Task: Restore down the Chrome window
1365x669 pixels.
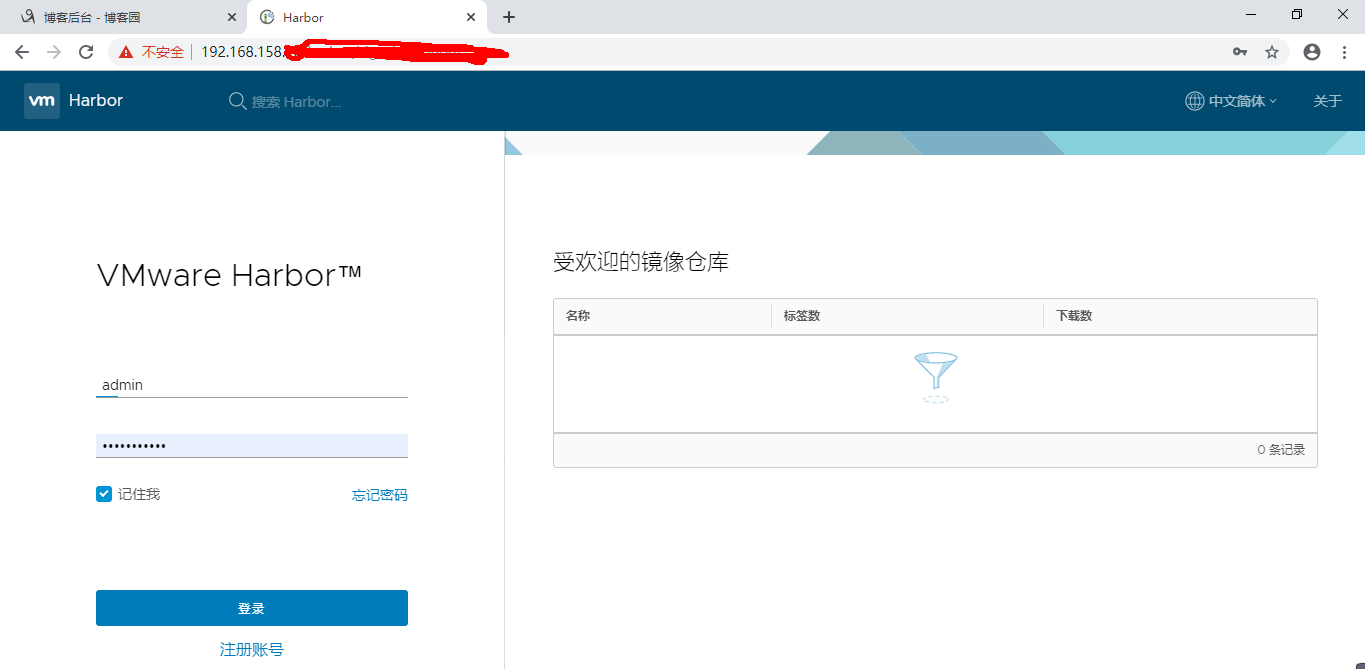Action: click(1297, 14)
